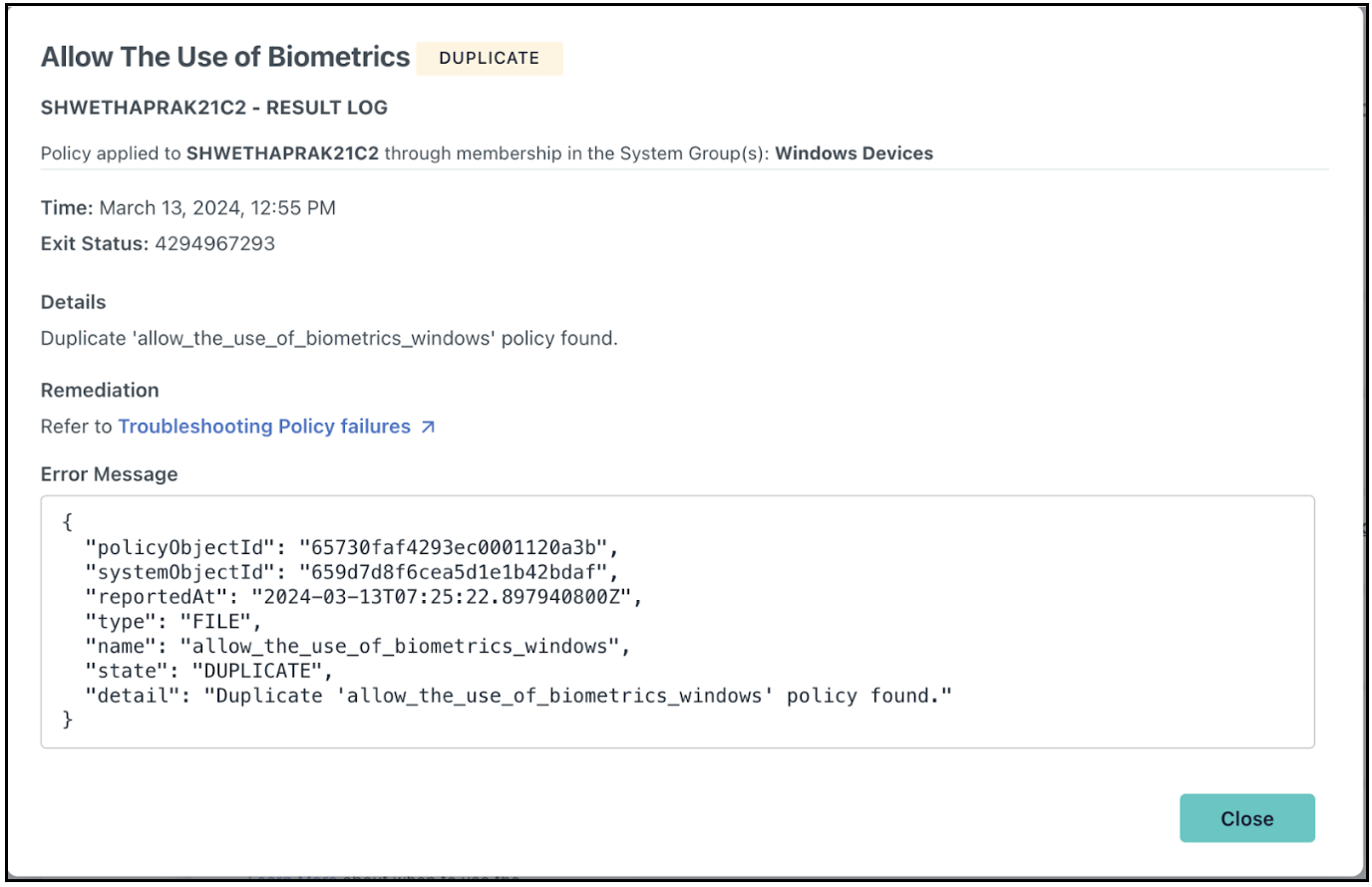Click the Error Message section heading

(x=110, y=474)
